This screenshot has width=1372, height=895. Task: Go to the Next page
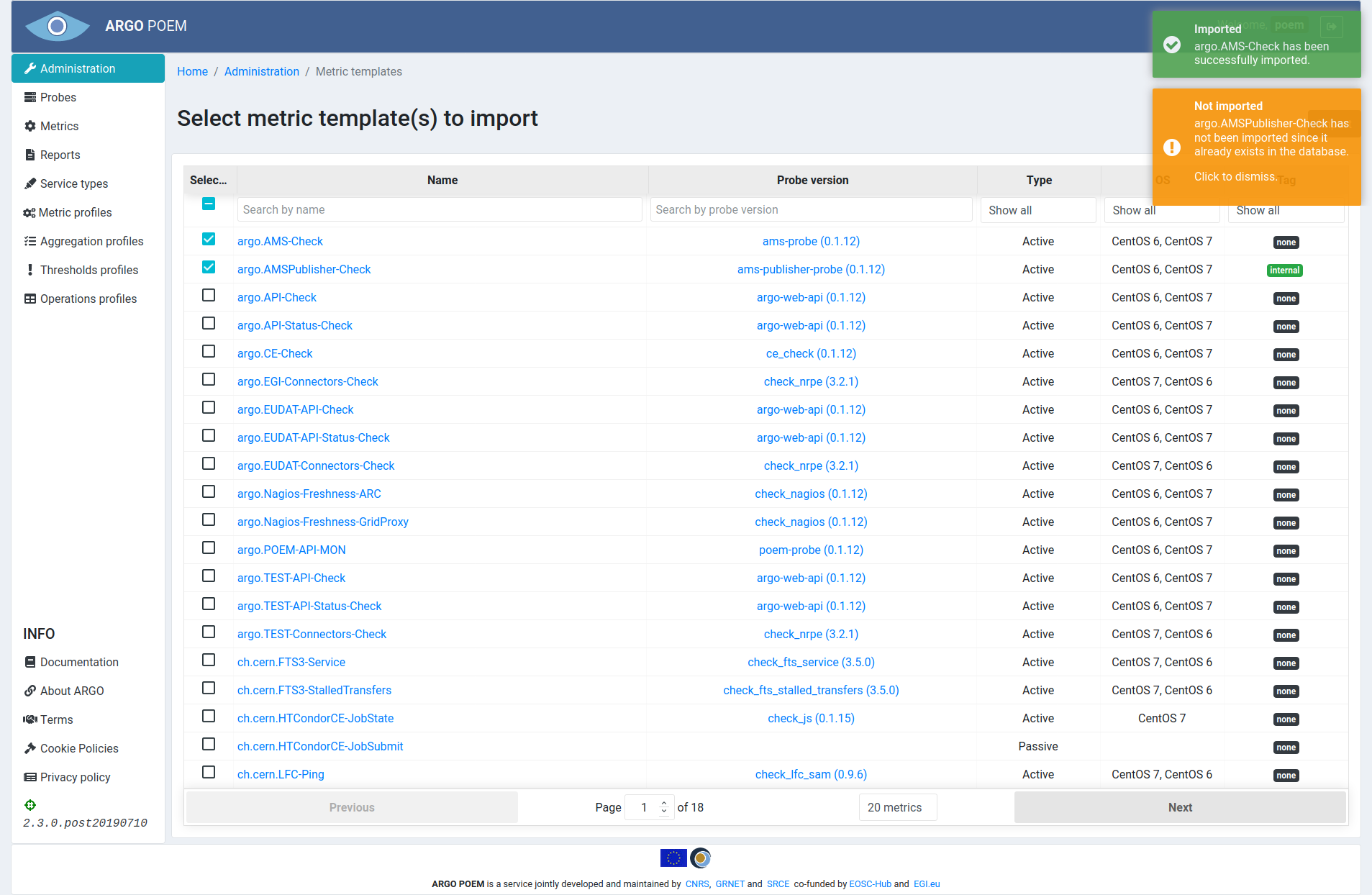1180,807
